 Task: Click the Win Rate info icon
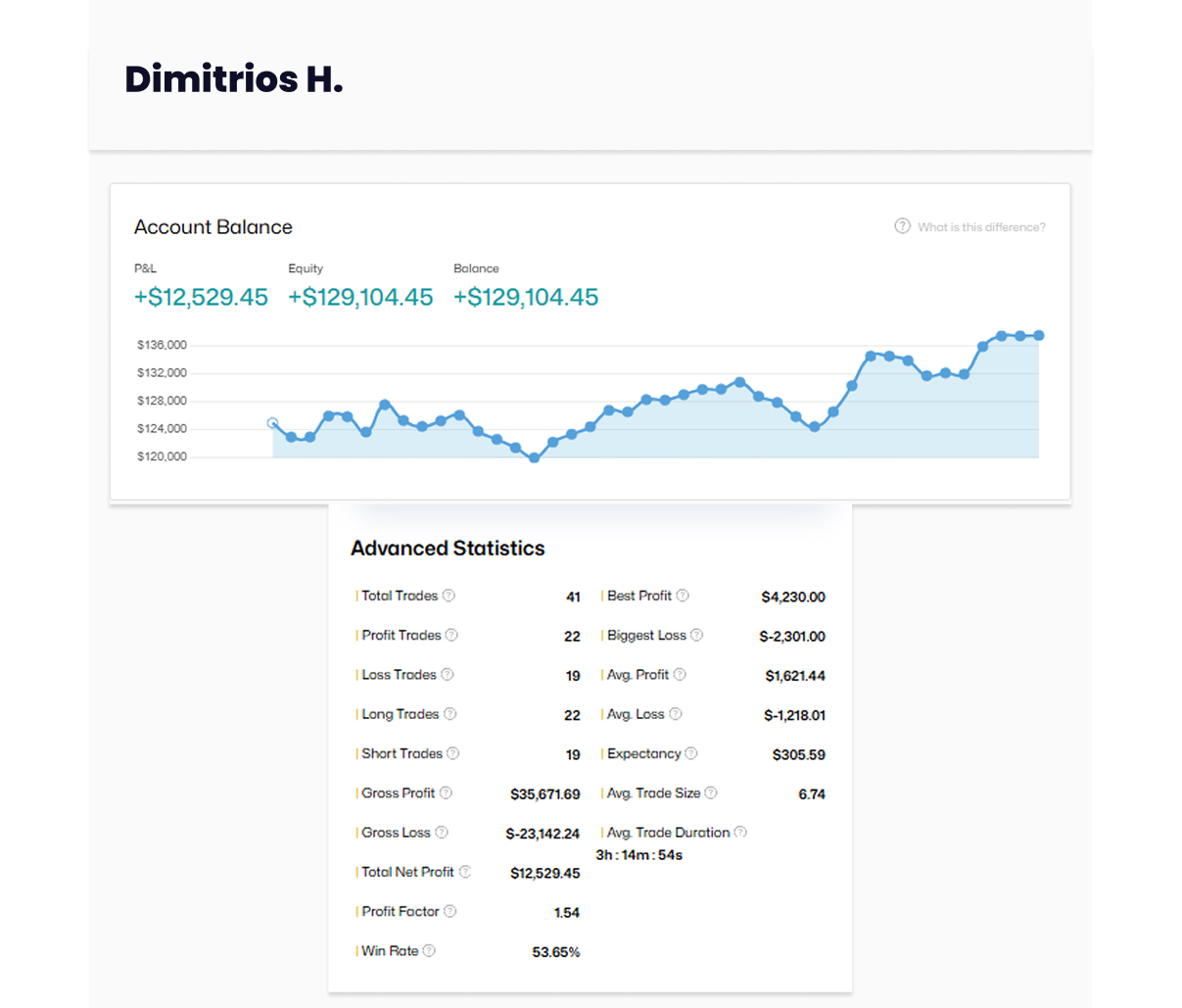pos(429,950)
